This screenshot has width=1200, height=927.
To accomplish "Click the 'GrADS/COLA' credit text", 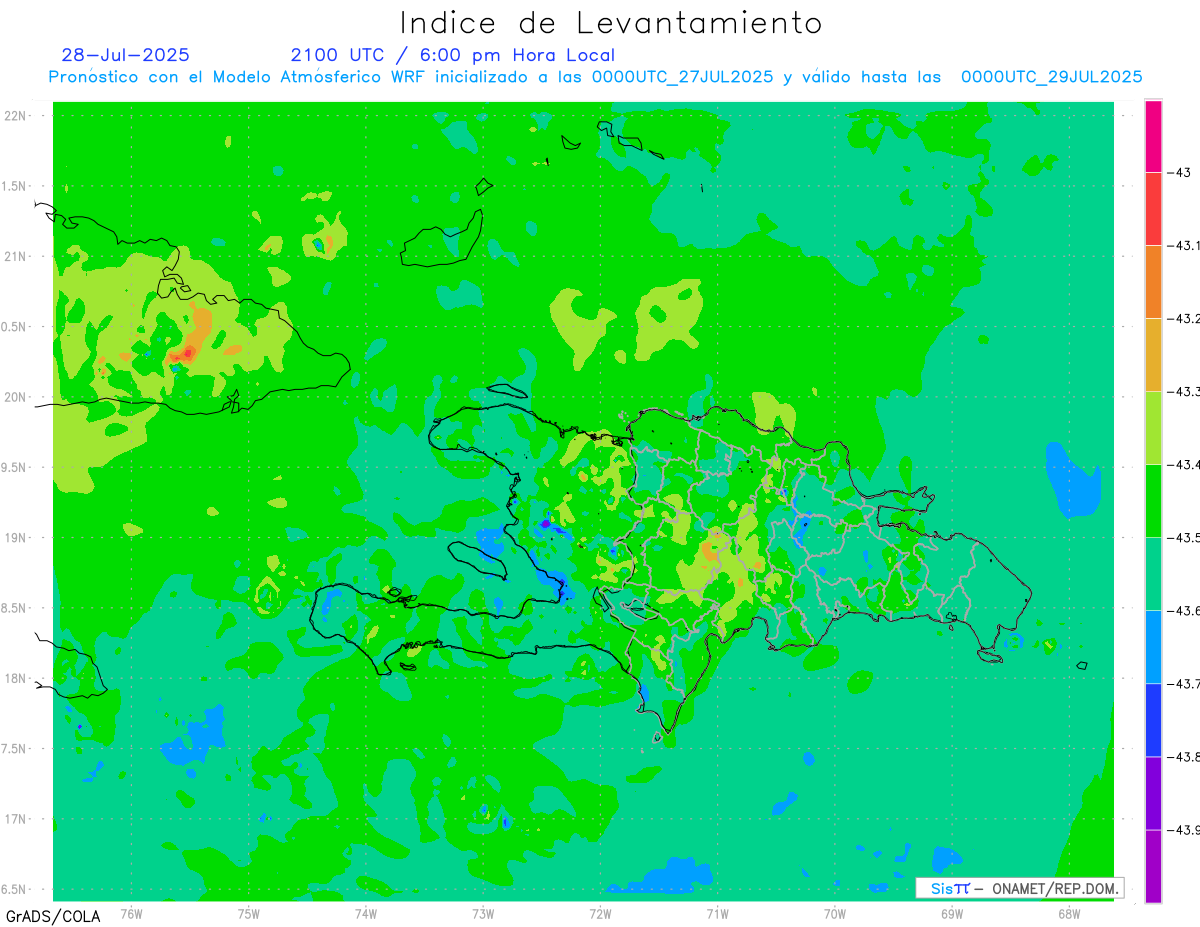I will tap(53, 915).
